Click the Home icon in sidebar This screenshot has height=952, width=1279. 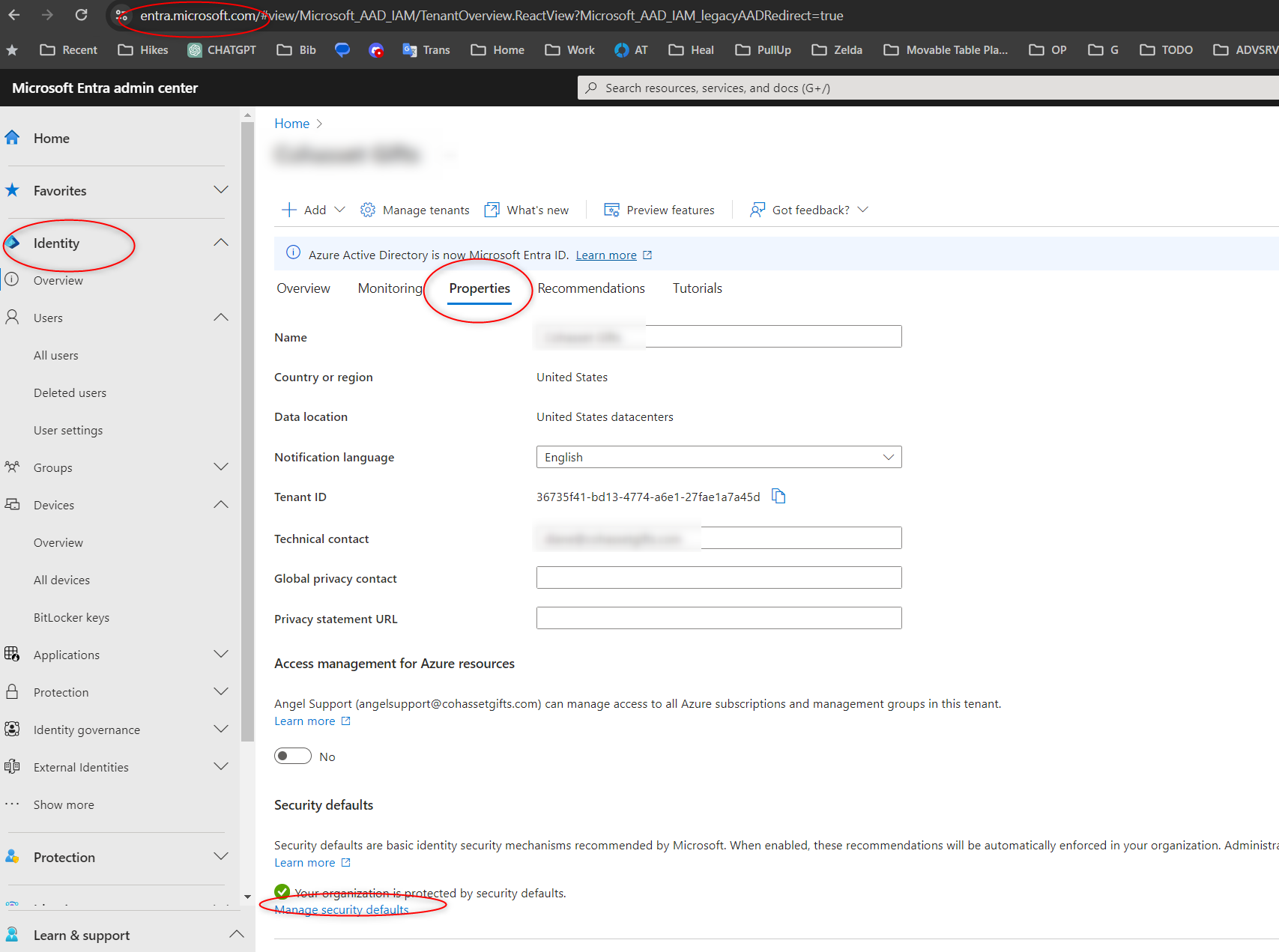12,138
